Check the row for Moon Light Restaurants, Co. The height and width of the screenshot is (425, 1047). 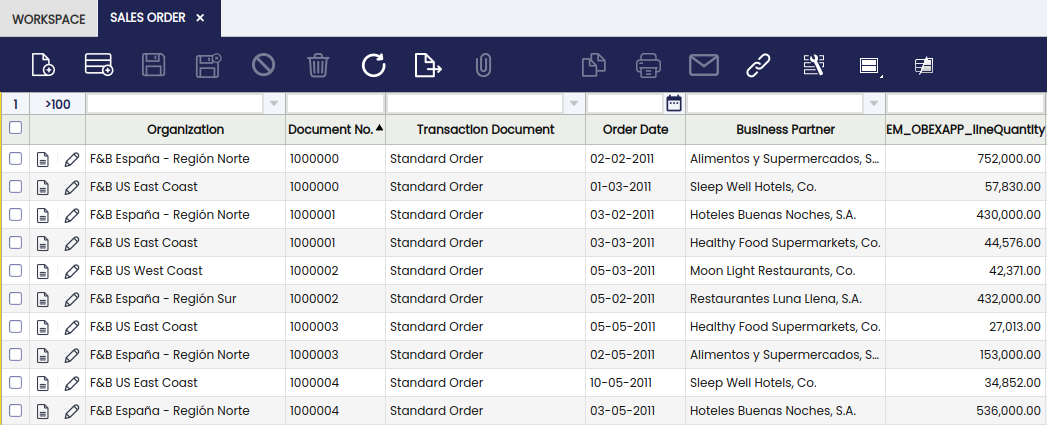point(15,271)
